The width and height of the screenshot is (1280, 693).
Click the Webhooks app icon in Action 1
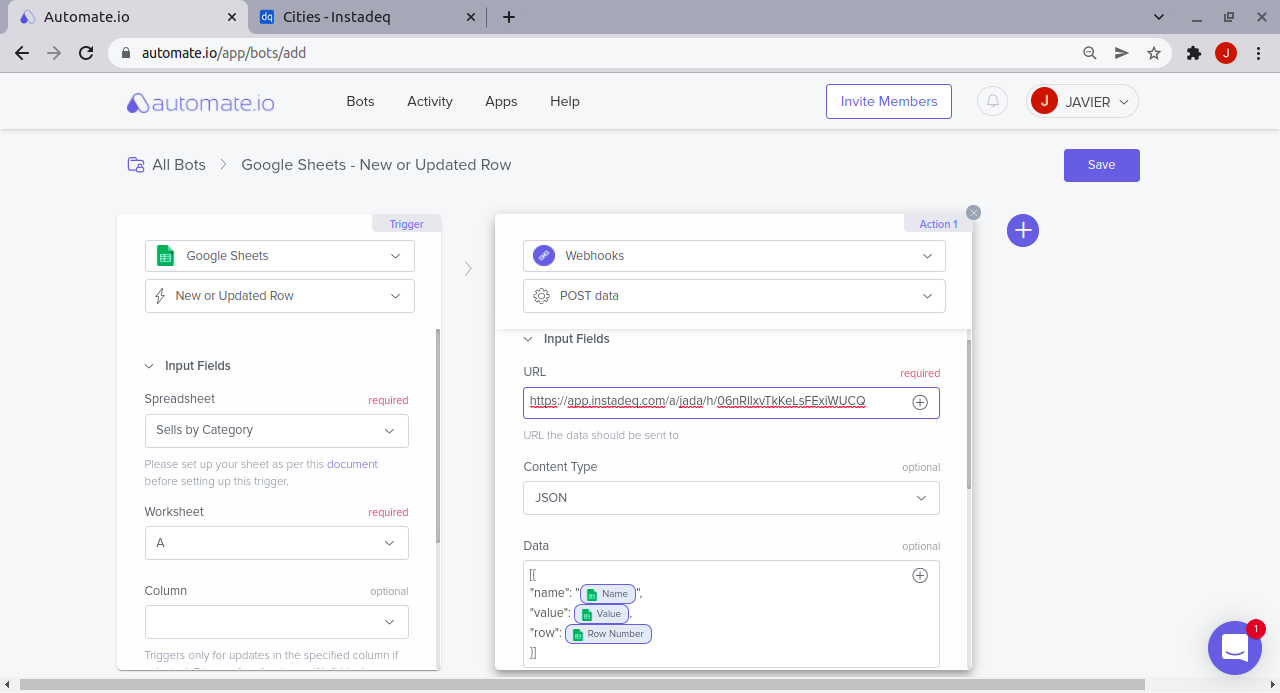[544, 256]
